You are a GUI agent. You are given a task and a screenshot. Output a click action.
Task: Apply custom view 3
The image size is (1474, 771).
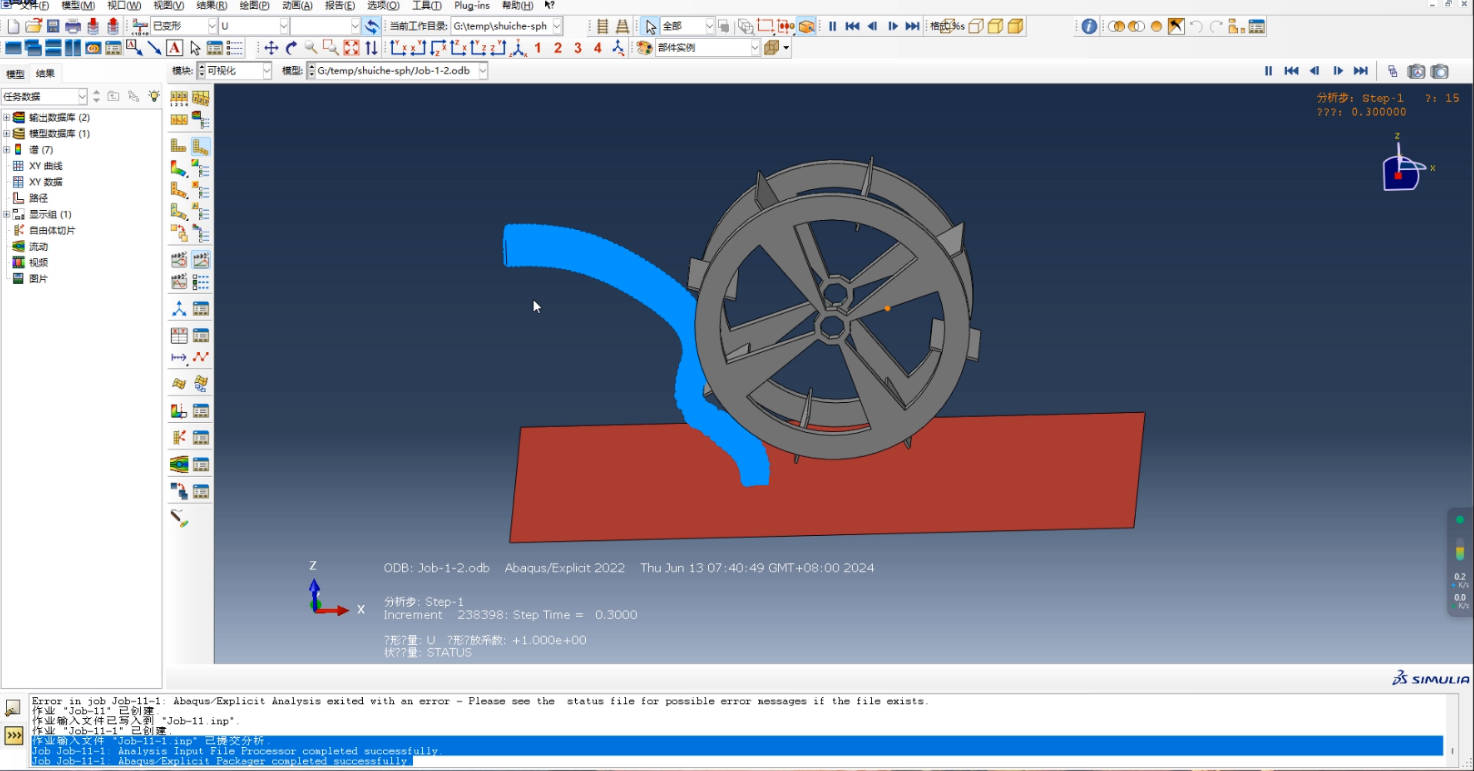578,47
